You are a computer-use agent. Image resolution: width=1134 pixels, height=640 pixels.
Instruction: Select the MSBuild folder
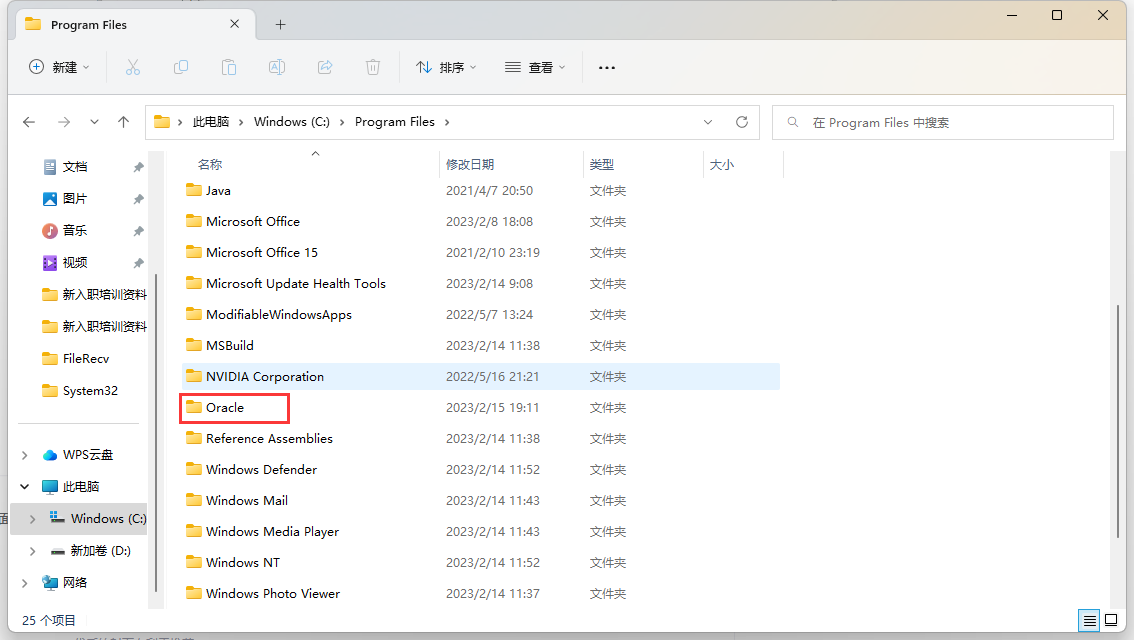tap(480, 346)
